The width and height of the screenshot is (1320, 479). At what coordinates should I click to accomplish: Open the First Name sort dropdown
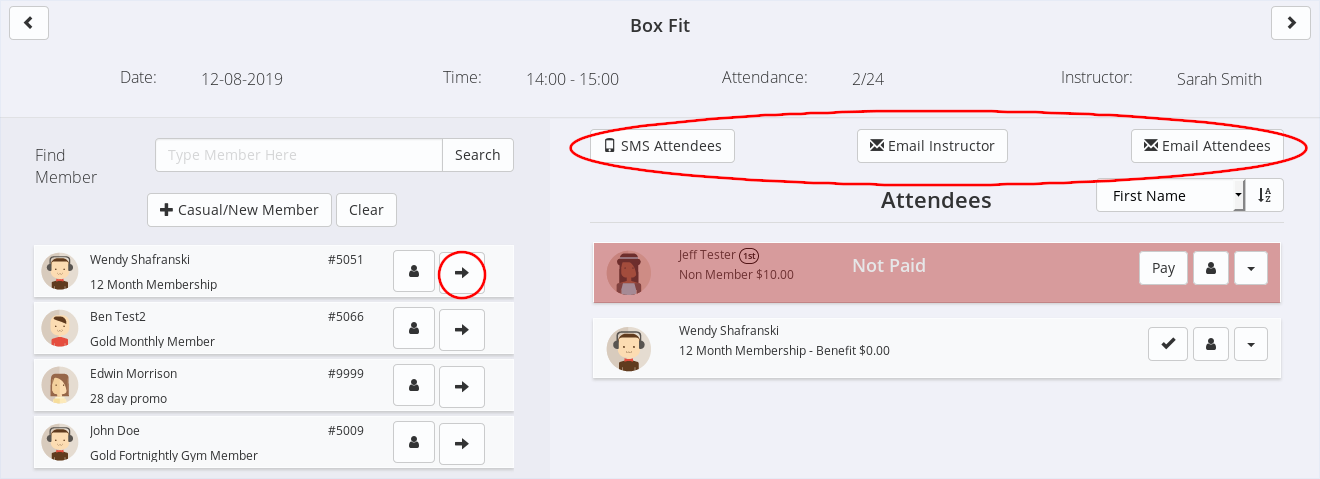pyautogui.click(x=1170, y=196)
